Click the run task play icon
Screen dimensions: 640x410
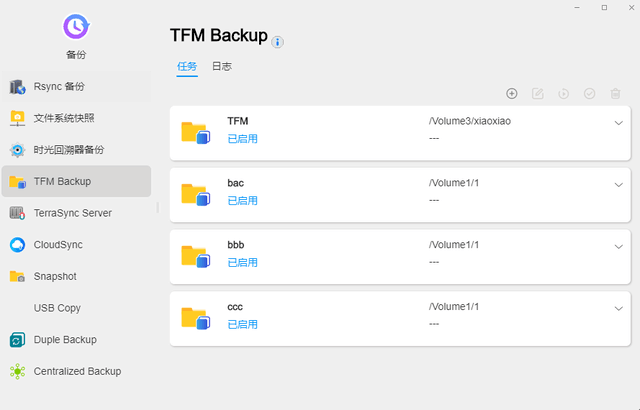[563, 93]
